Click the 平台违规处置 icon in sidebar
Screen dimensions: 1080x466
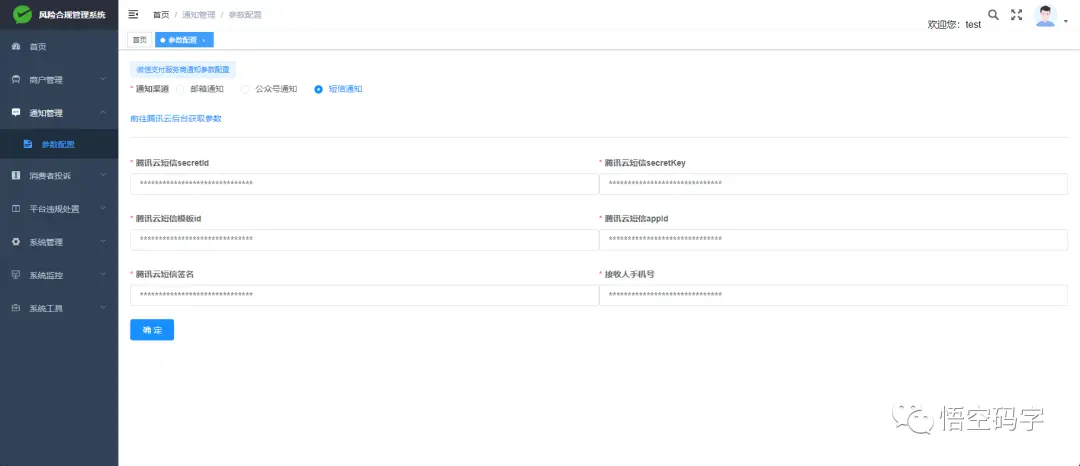17,209
